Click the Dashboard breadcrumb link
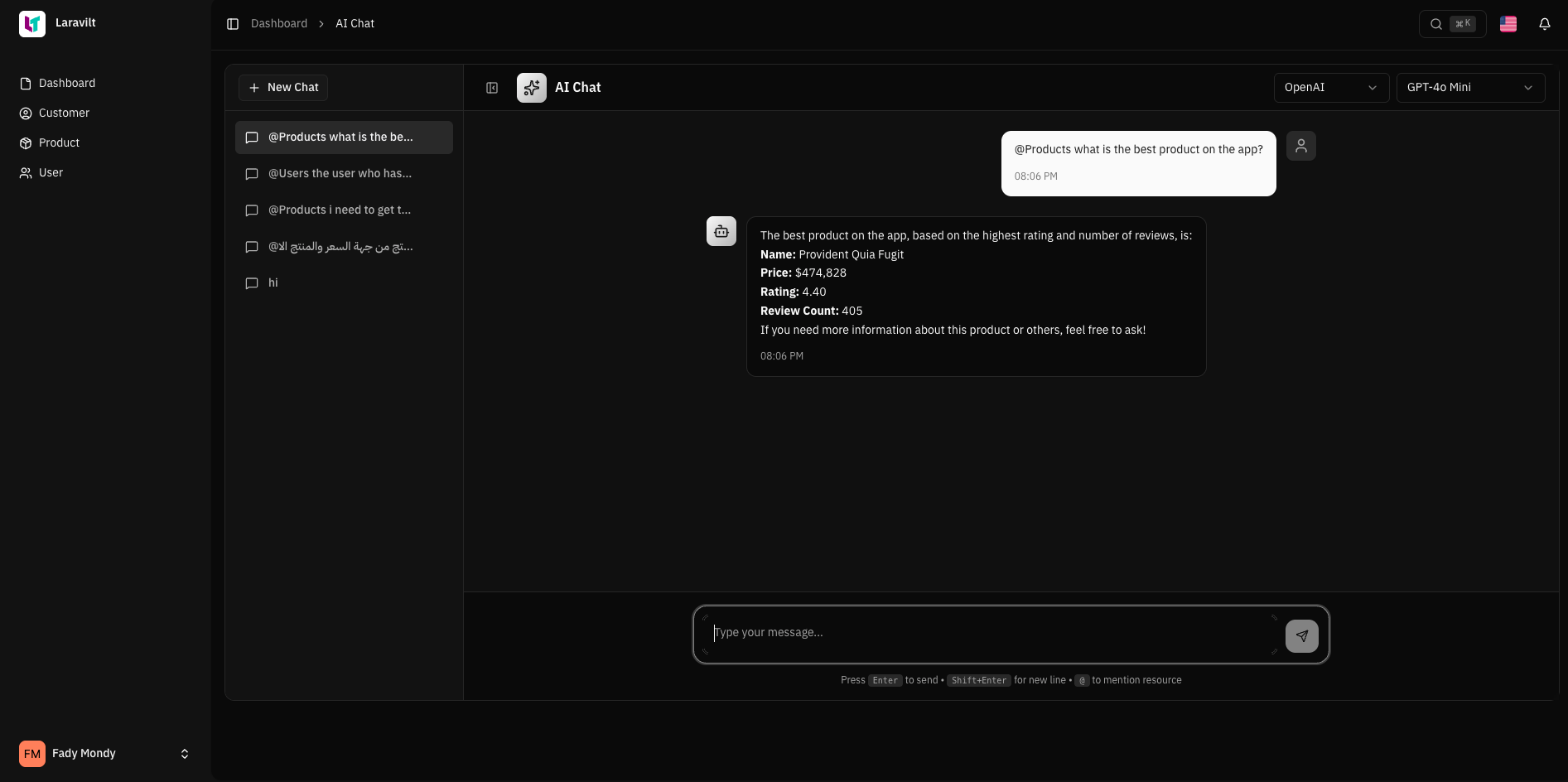 click(278, 23)
